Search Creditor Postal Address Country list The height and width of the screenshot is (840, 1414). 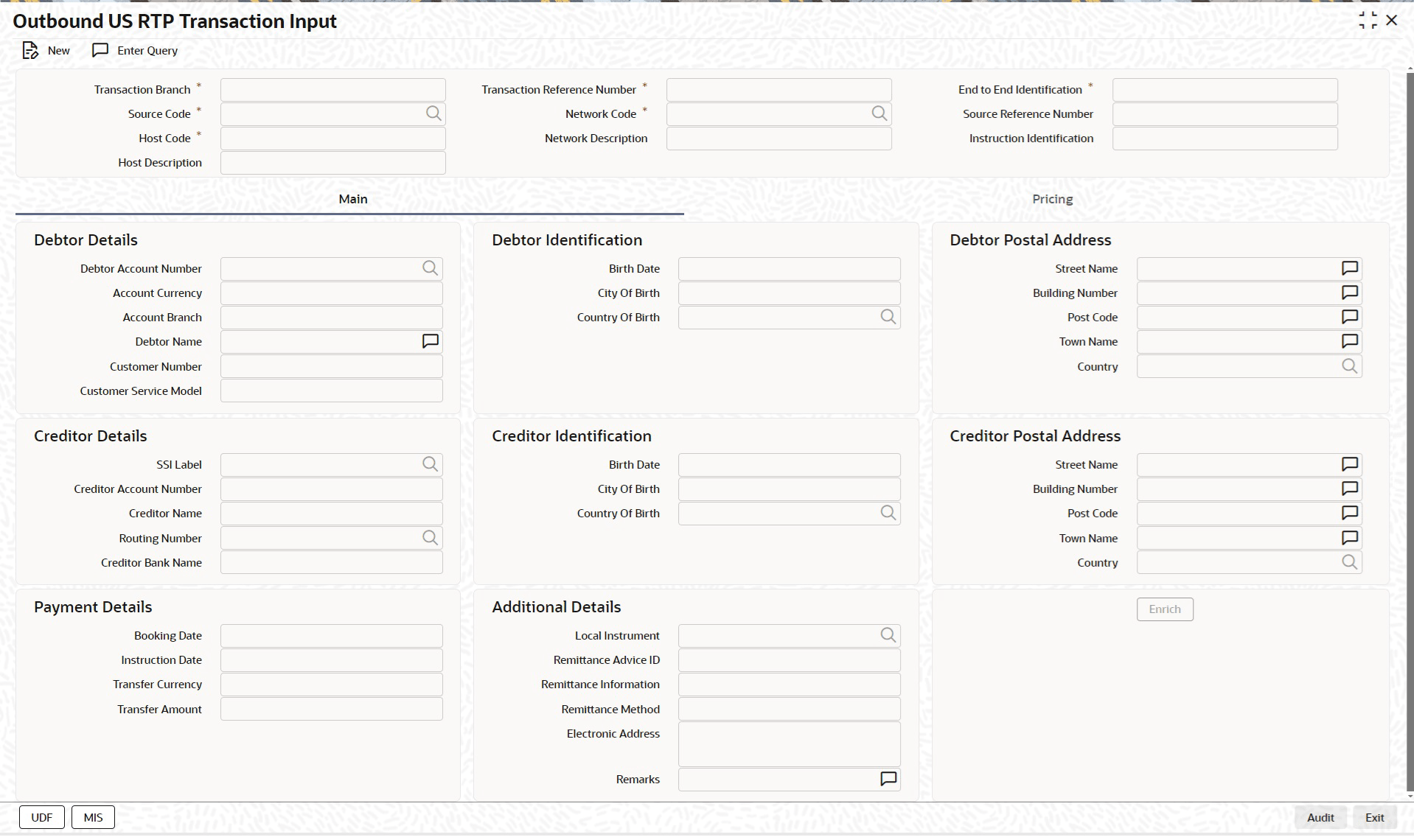coord(1349,562)
